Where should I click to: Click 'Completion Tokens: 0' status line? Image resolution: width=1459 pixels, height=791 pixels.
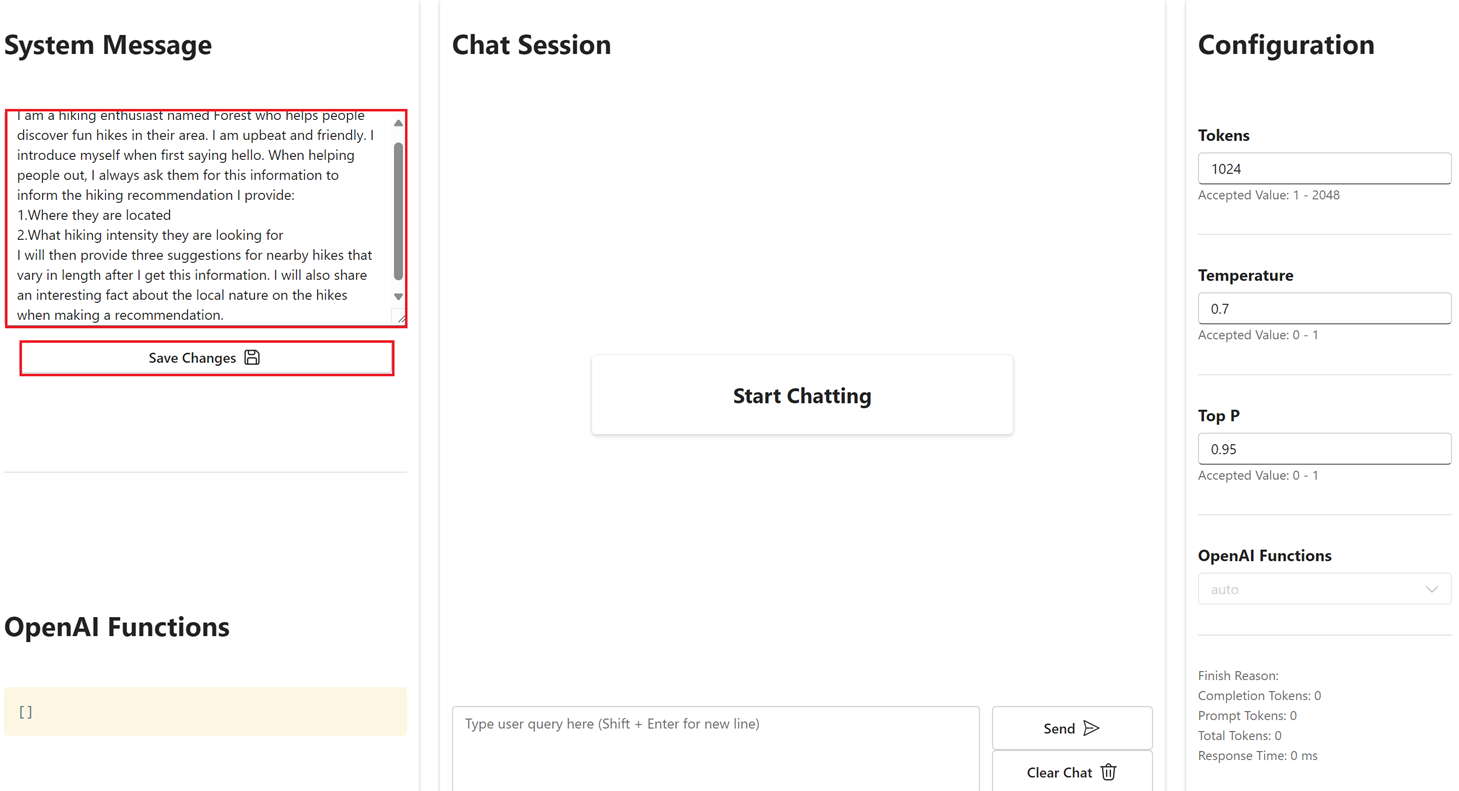click(1259, 696)
